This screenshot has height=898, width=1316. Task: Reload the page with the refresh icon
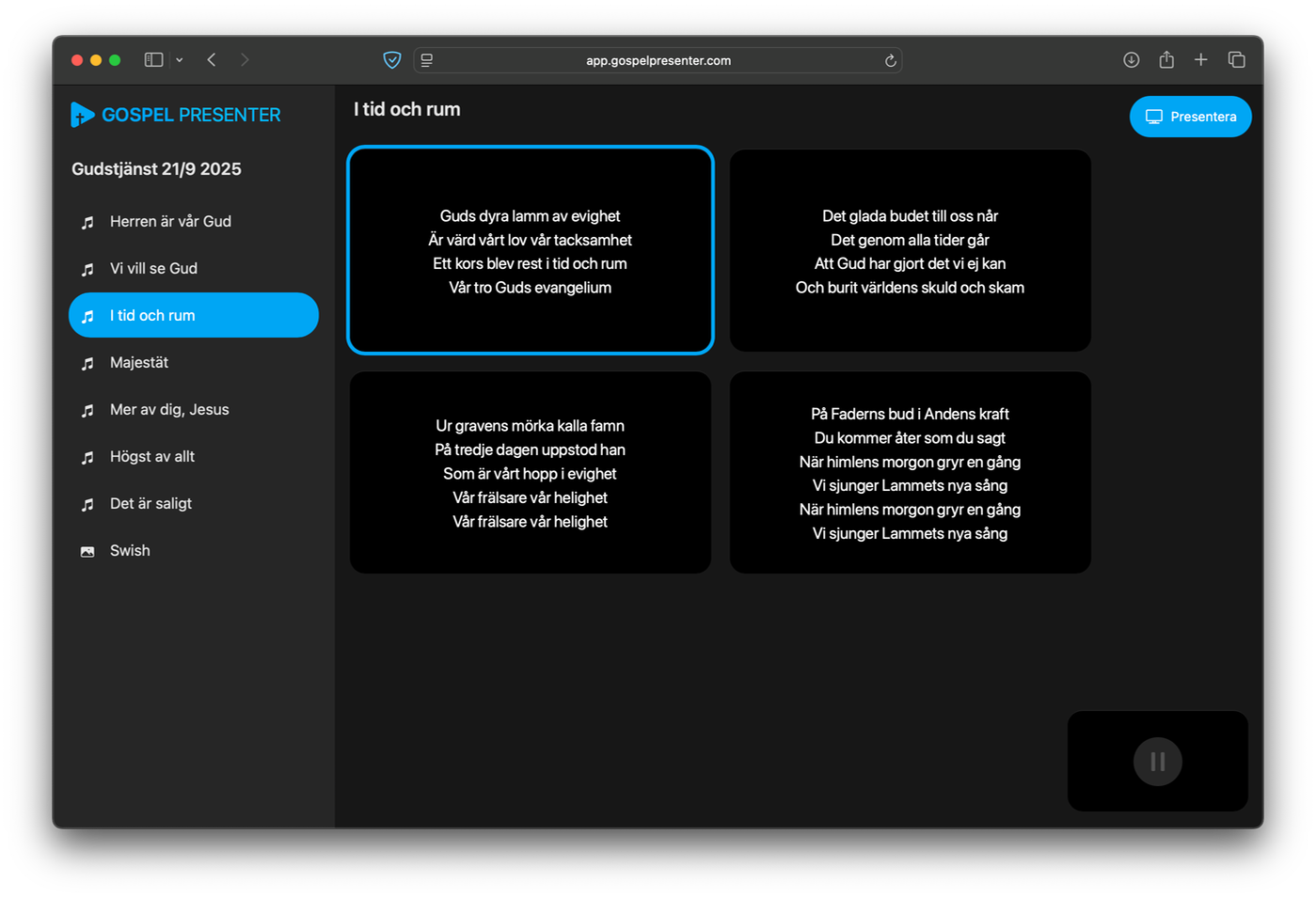(890, 60)
